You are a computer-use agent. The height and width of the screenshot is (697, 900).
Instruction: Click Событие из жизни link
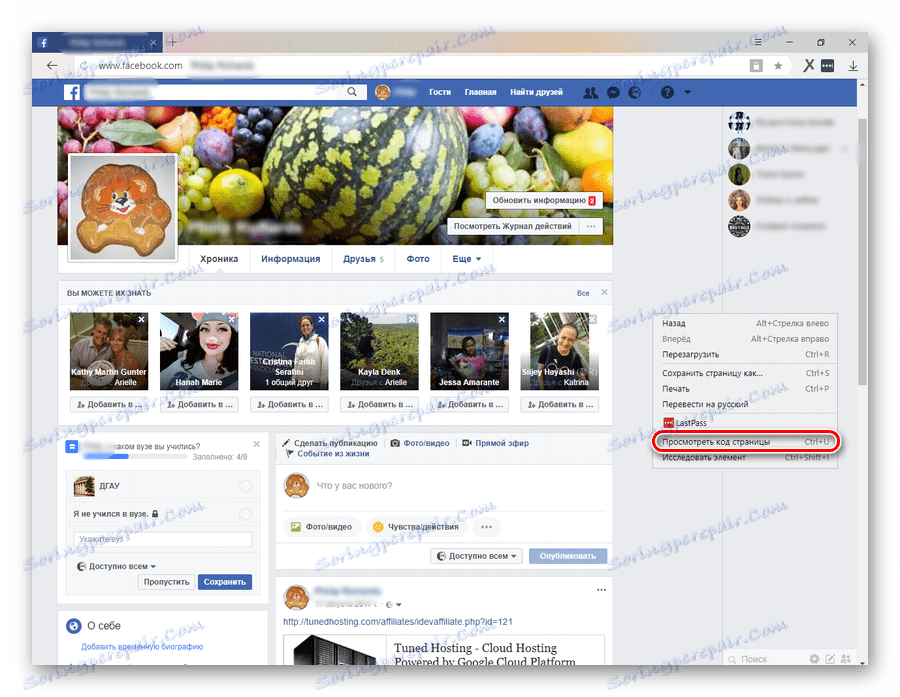(327, 454)
